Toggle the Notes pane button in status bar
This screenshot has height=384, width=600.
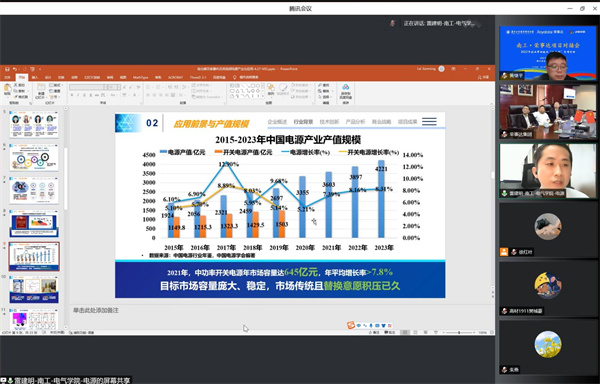pyautogui.click(x=374, y=333)
